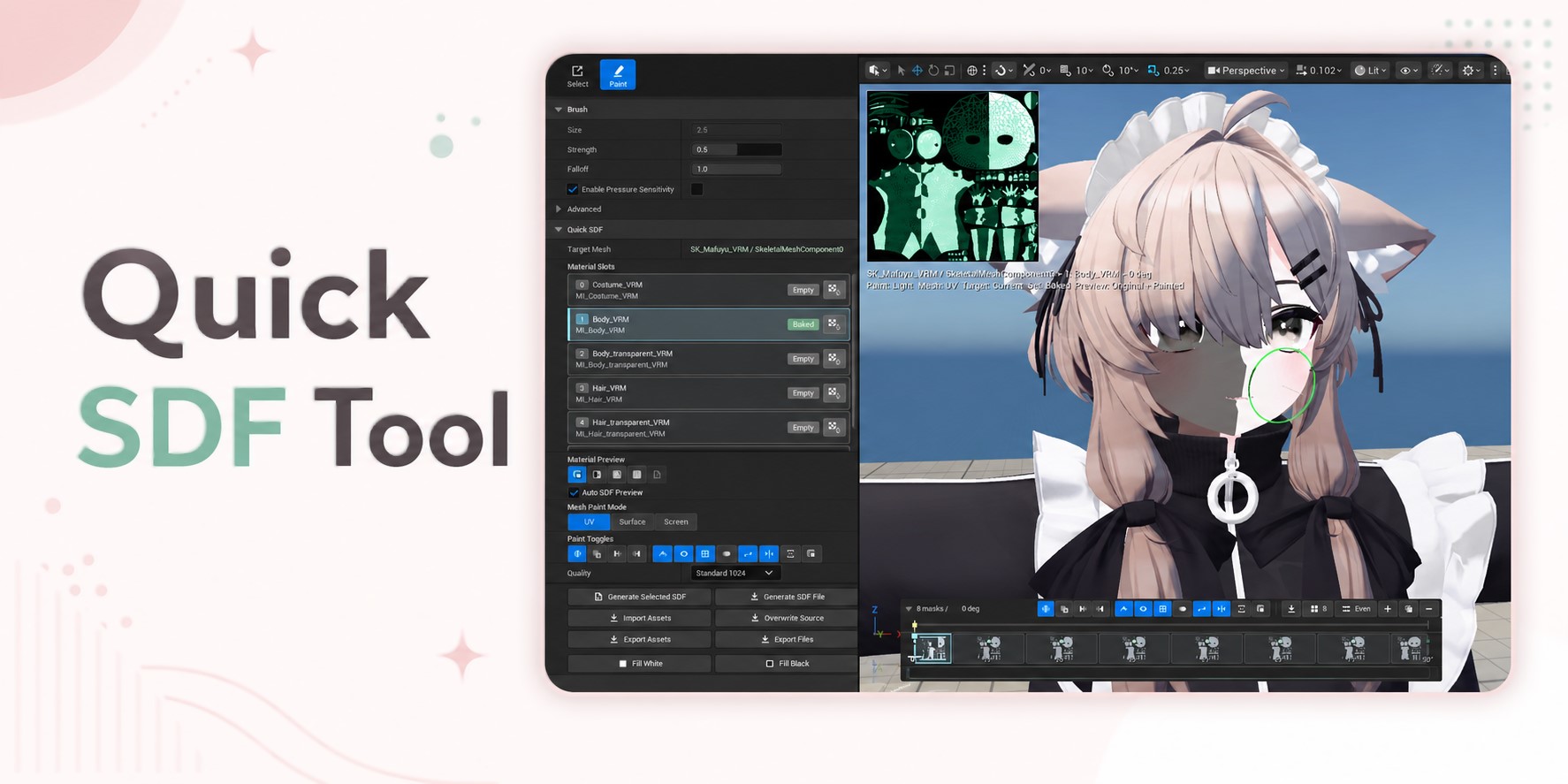Expand the Advanced section
Screen dimensions: 1568x784
pos(559,209)
